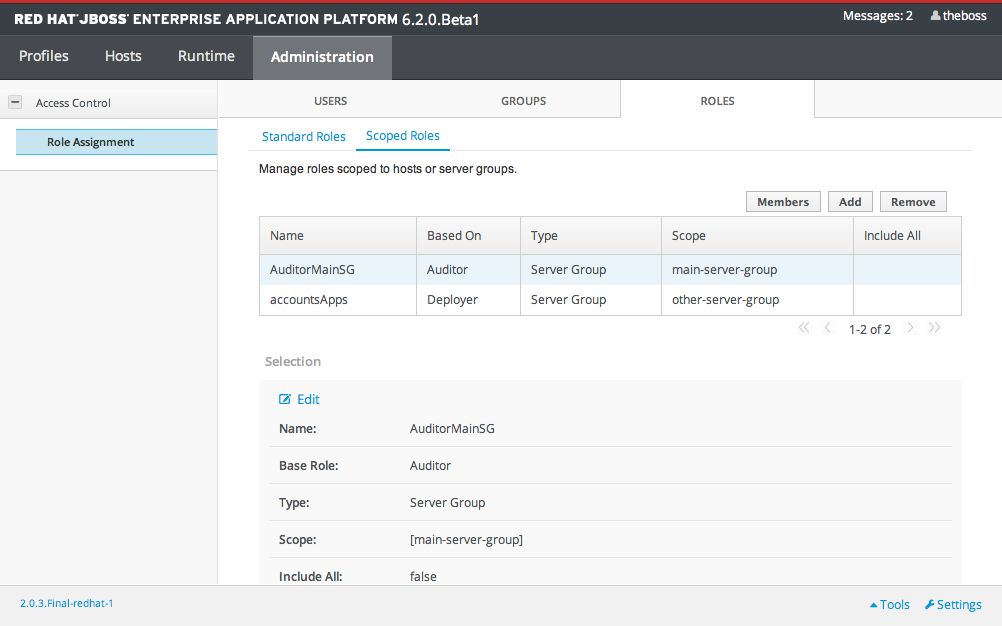The image size is (1002, 626).
Task: Open the Standard Roles sub-tab
Action: click(x=303, y=137)
